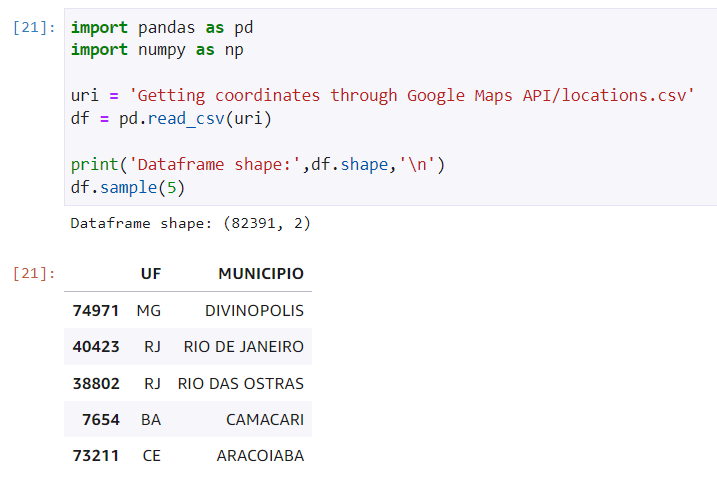The width and height of the screenshot is (717, 501).
Task: Click the RIO DAS OSTRAS cell
Action: coord(241,384)
